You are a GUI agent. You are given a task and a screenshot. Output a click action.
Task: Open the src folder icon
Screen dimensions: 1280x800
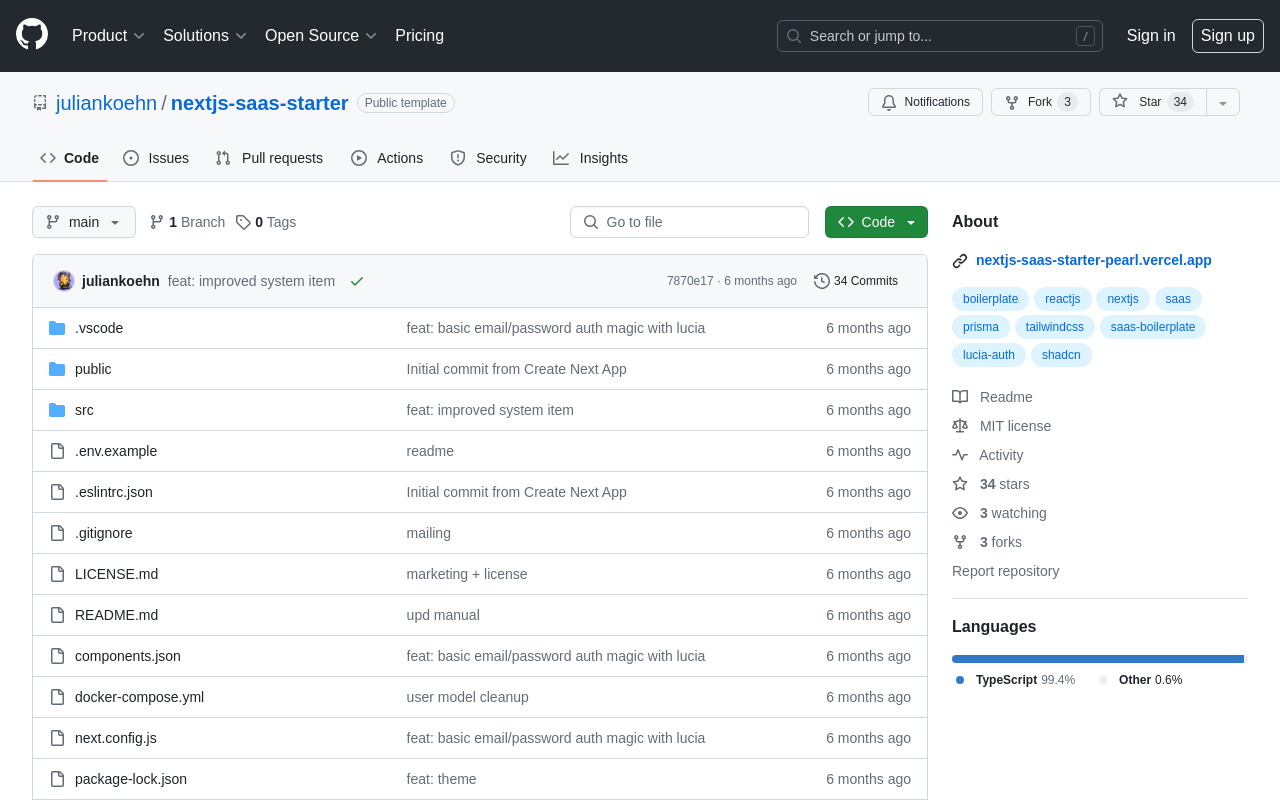(x=57, y=410)
